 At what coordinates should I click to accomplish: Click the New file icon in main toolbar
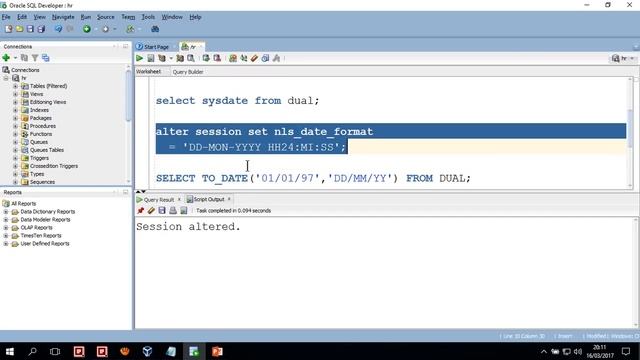[9, 29]
